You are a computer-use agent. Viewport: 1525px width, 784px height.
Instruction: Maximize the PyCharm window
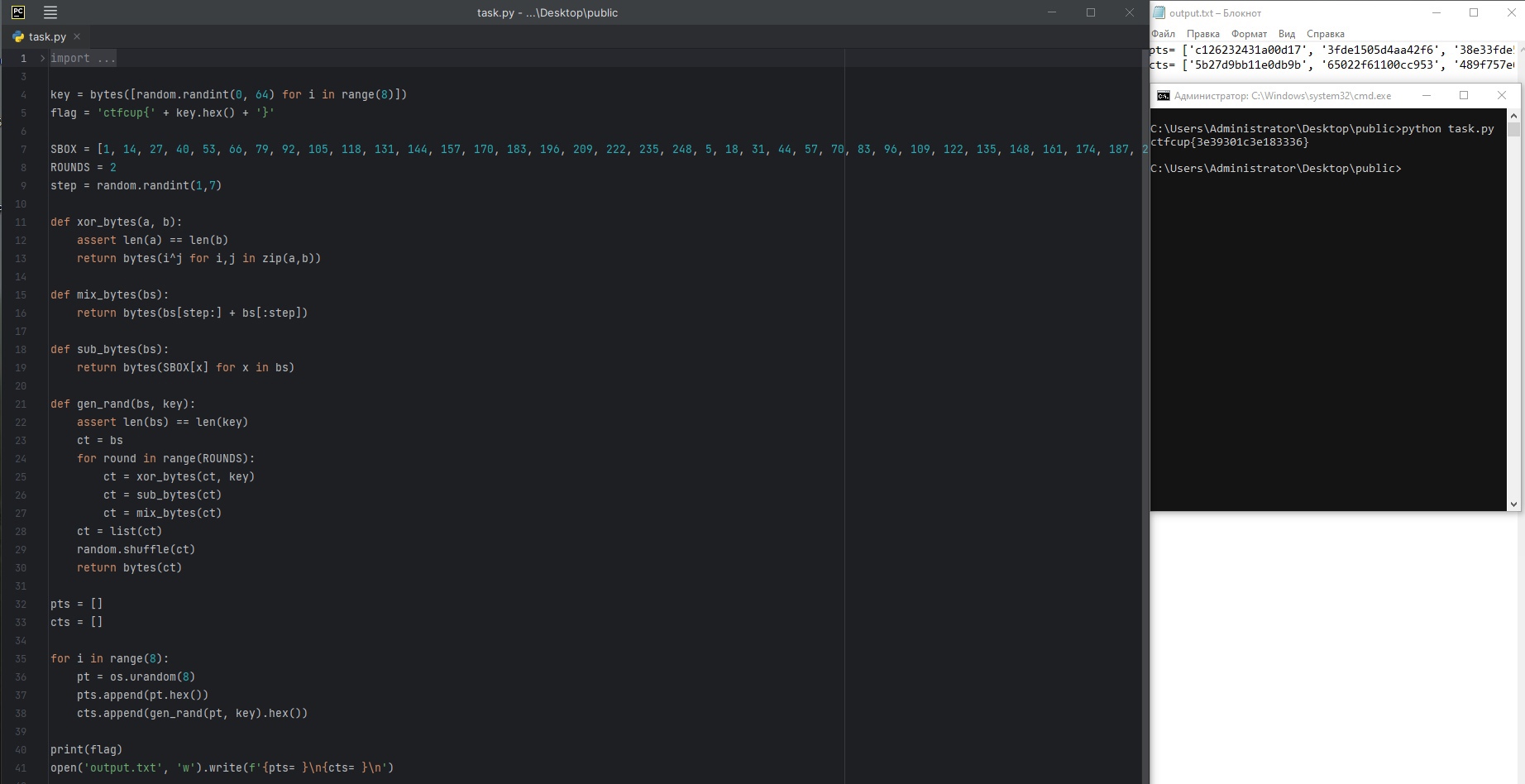point(1091,12)
